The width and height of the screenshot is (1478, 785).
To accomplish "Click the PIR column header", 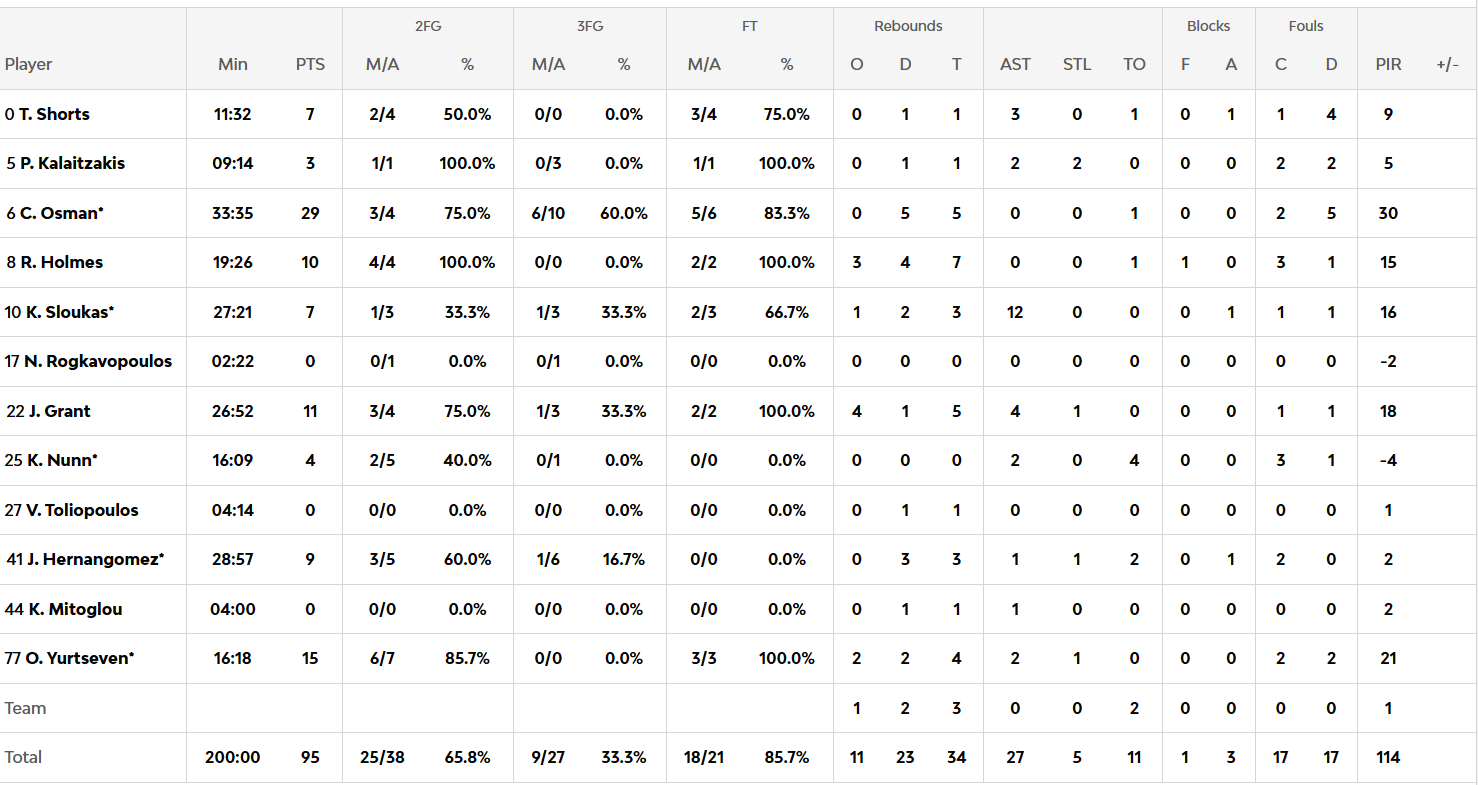I will pos(1388,64).
